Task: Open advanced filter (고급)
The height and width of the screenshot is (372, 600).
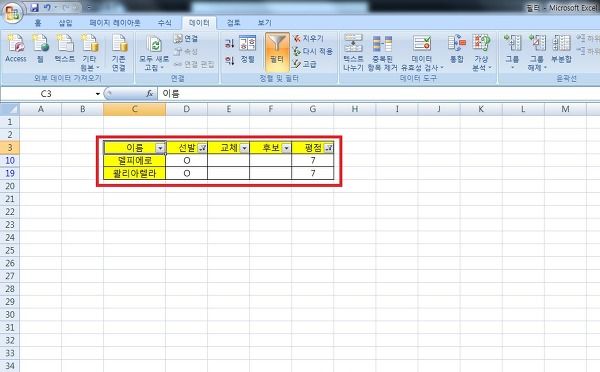Action: [x=305, y=64]
